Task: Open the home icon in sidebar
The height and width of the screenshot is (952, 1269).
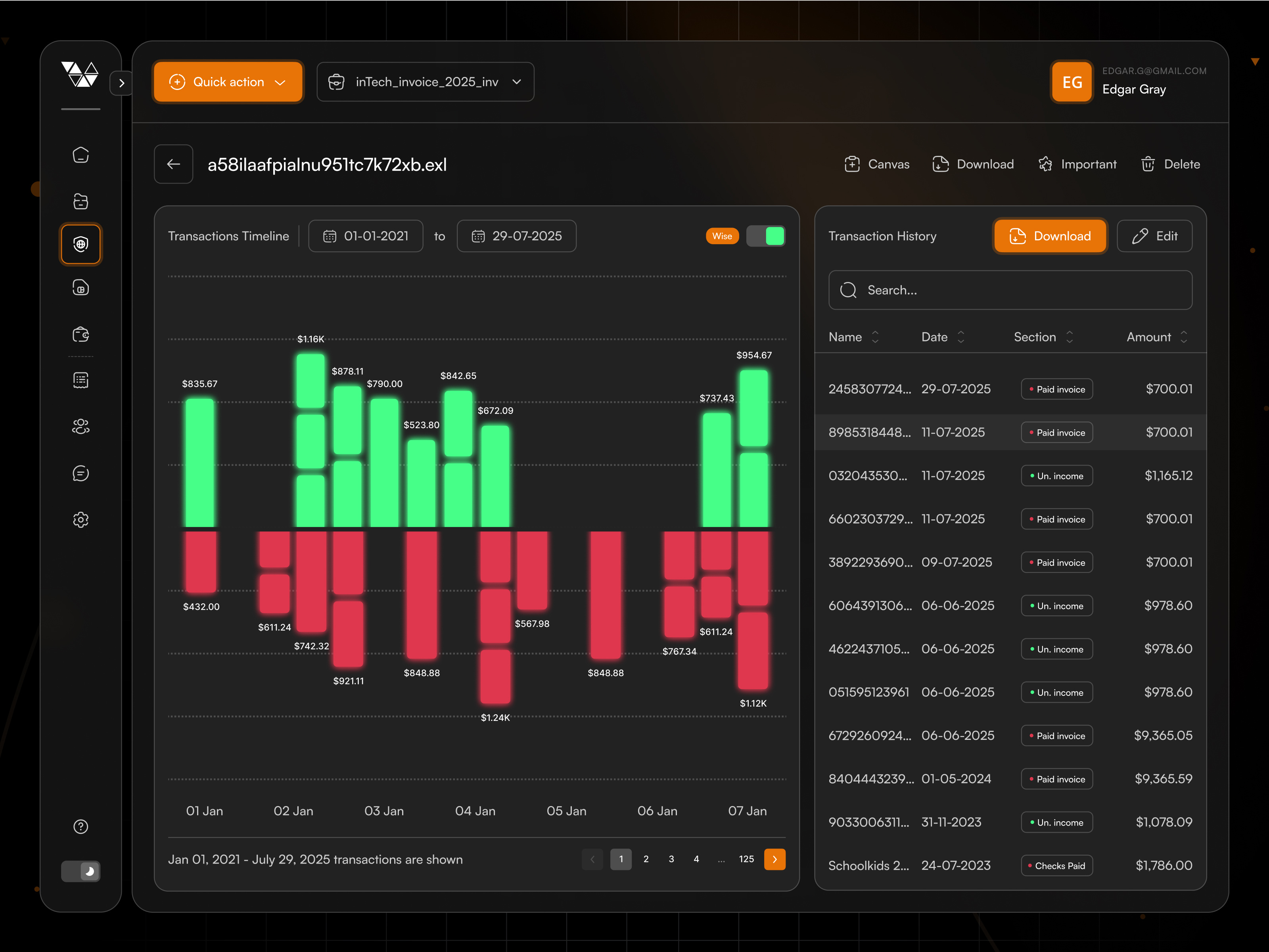Action: (x=81, y=155)
